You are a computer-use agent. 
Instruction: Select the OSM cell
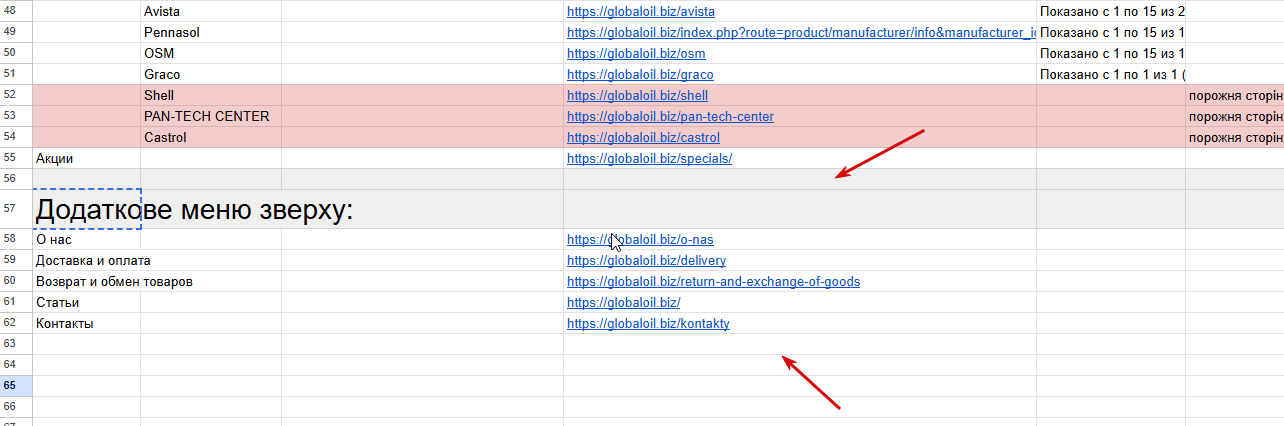(211, 53)
